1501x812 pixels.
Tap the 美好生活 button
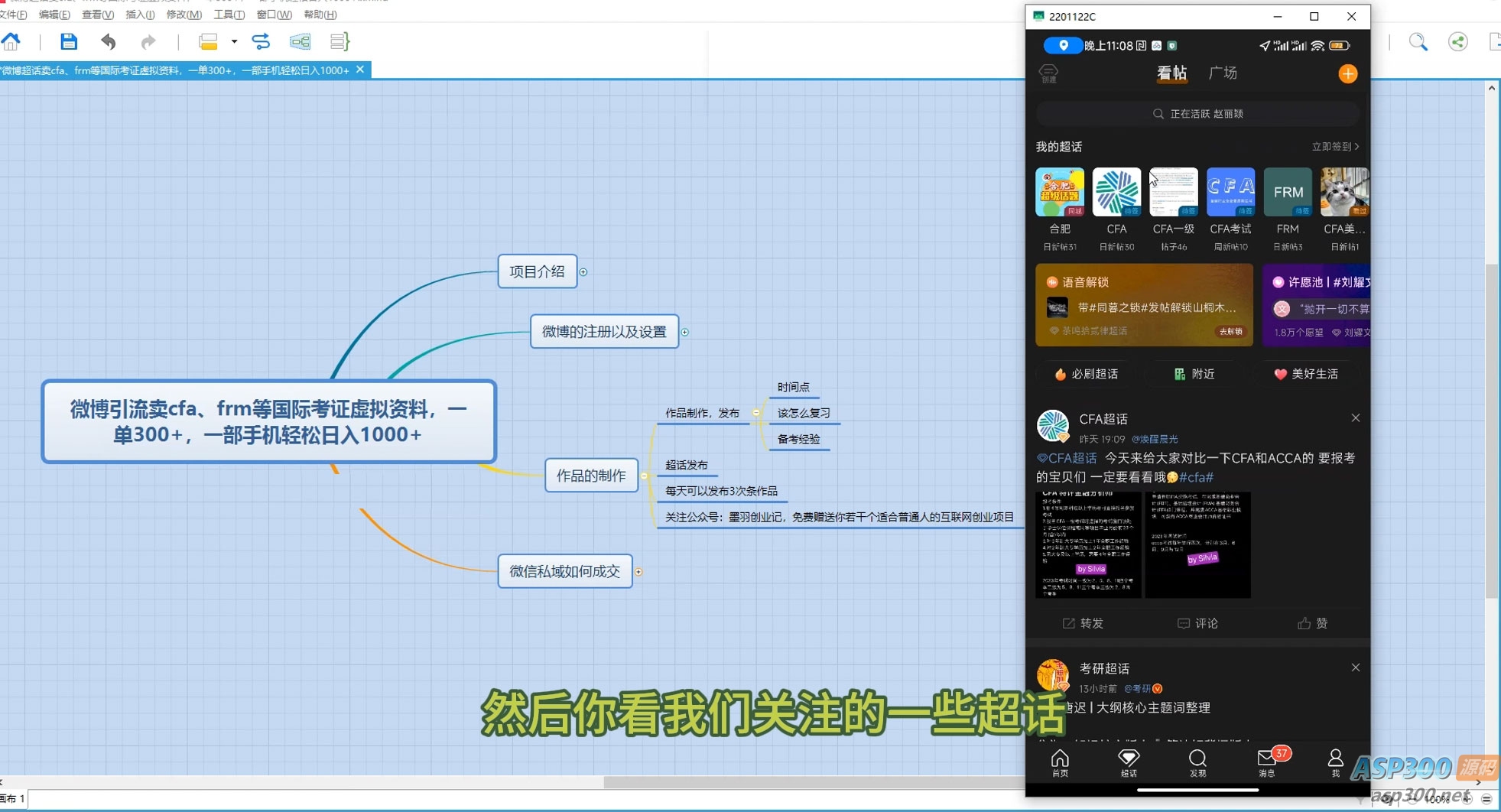1306,374
